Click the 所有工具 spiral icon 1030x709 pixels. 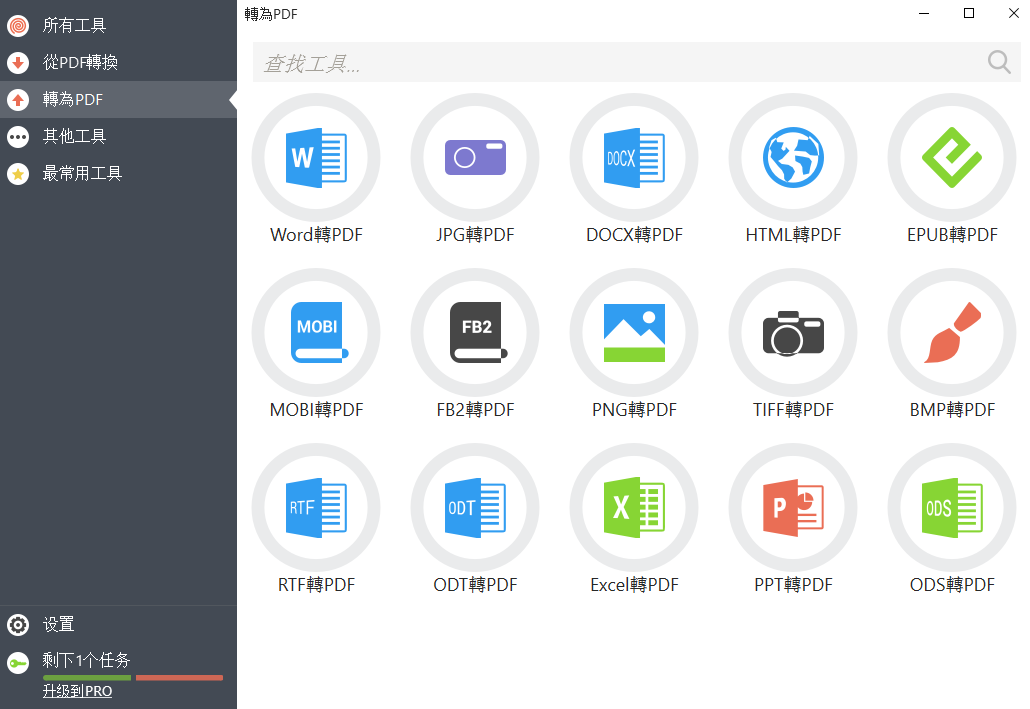tap(18, 26)
